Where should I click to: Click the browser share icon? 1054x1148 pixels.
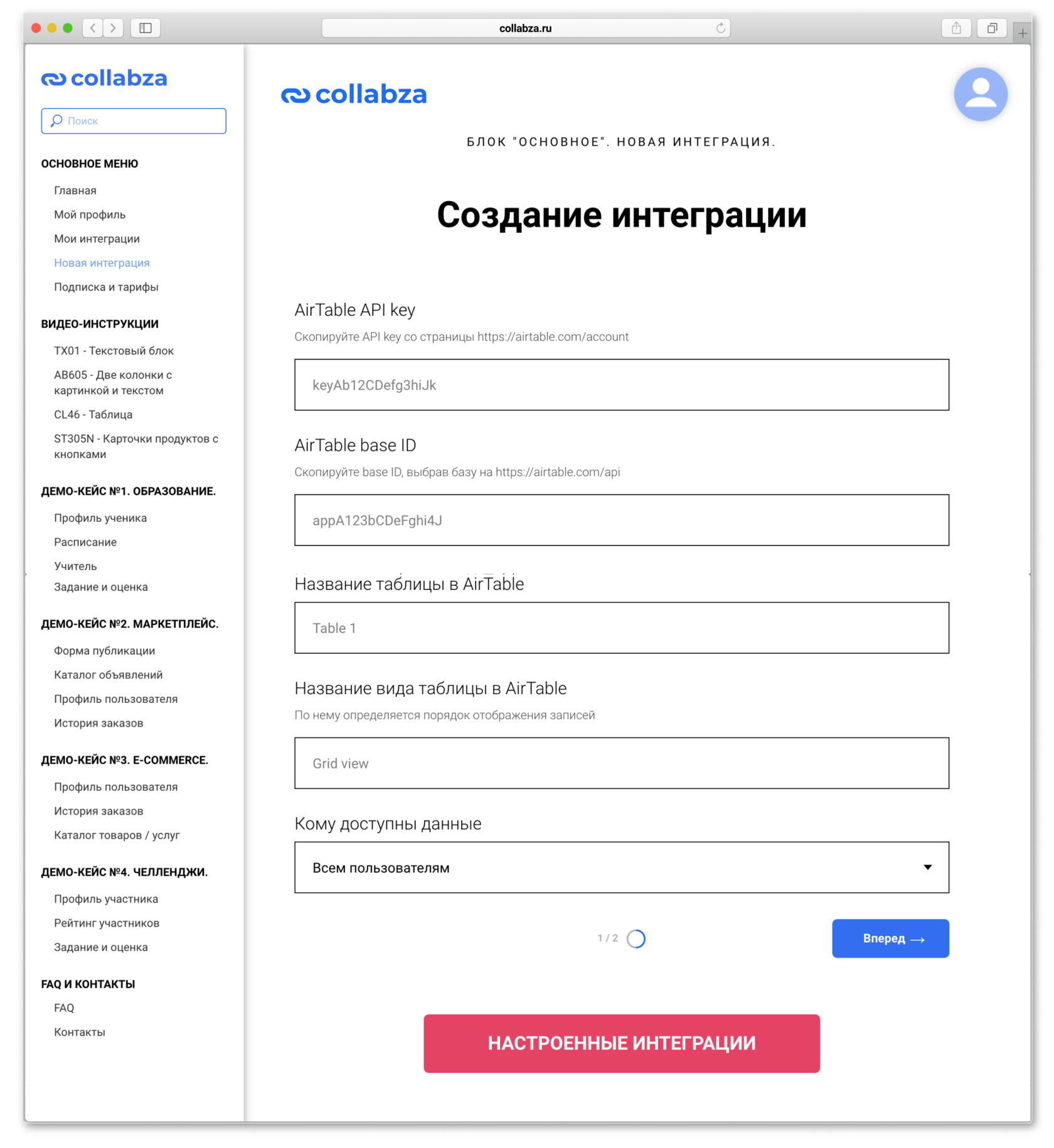click(956, 28)
